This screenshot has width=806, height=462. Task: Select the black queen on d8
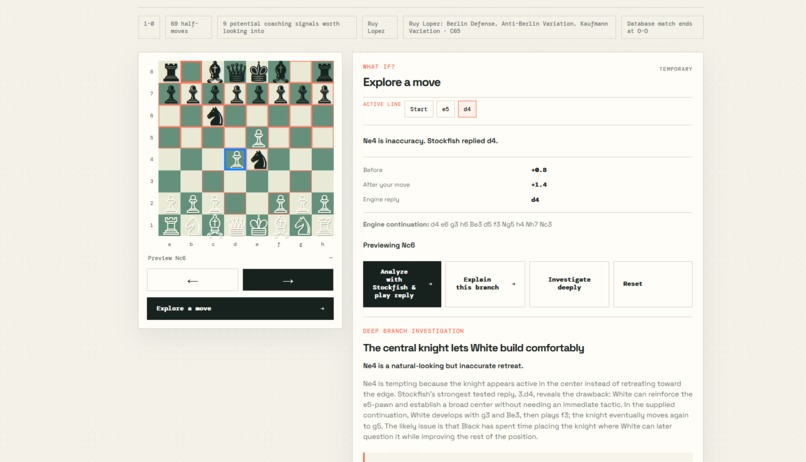(235, 72)
